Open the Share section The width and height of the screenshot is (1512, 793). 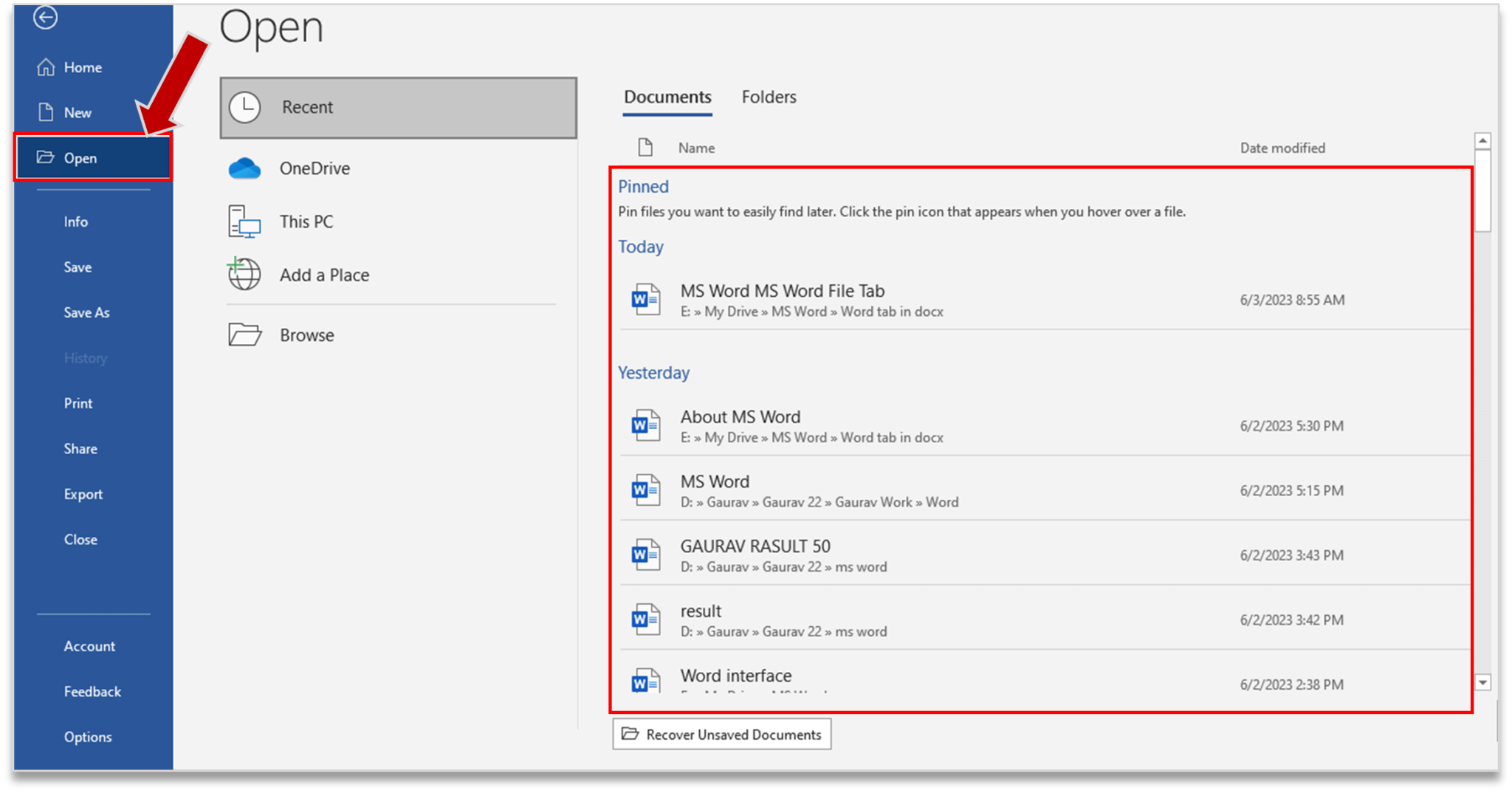tap(93, 448)
